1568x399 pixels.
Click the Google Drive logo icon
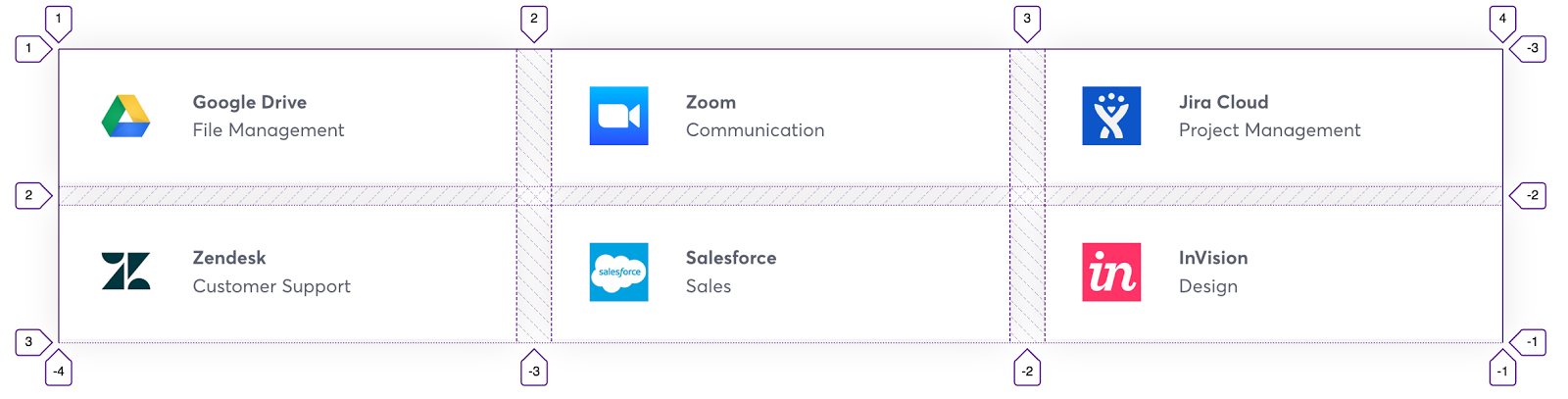click(125, 116)
